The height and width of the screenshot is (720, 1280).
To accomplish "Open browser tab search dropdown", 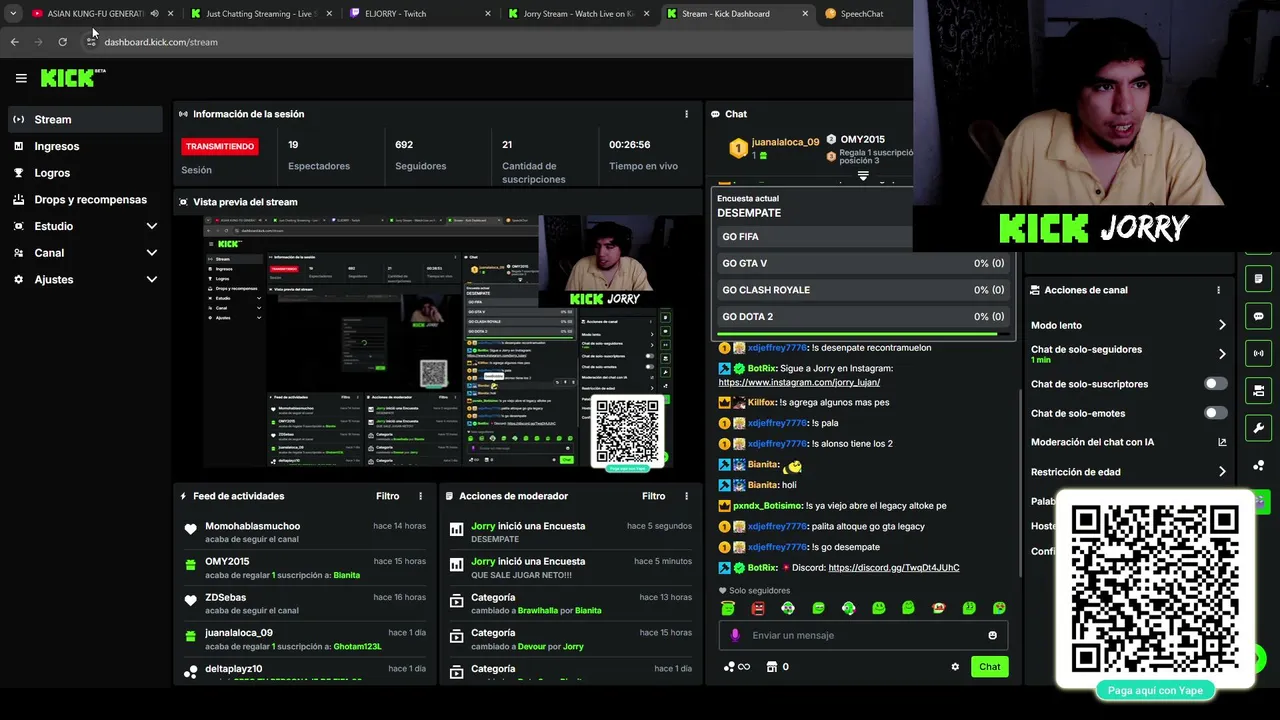I will [x=13, y=14].
